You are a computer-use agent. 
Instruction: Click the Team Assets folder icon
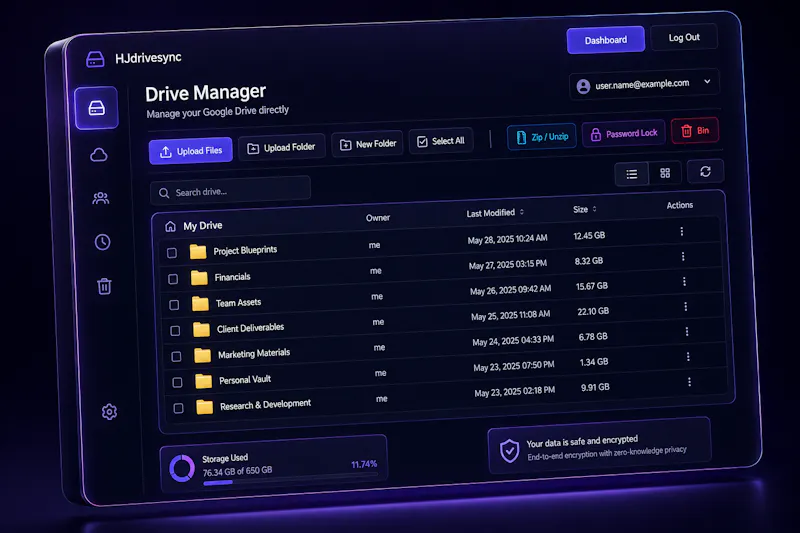(x=200, y=303)
